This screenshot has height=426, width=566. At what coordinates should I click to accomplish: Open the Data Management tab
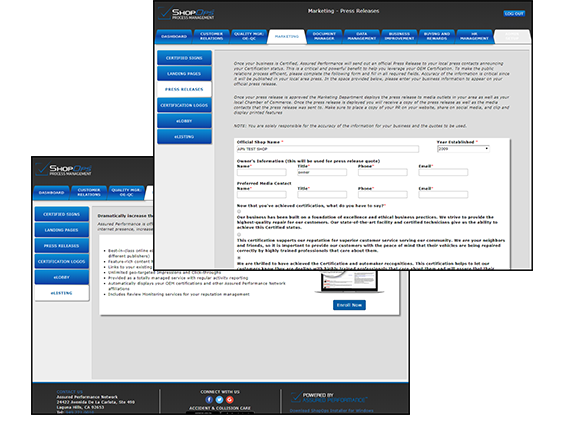pyautogui.click(x=362, y=36)
